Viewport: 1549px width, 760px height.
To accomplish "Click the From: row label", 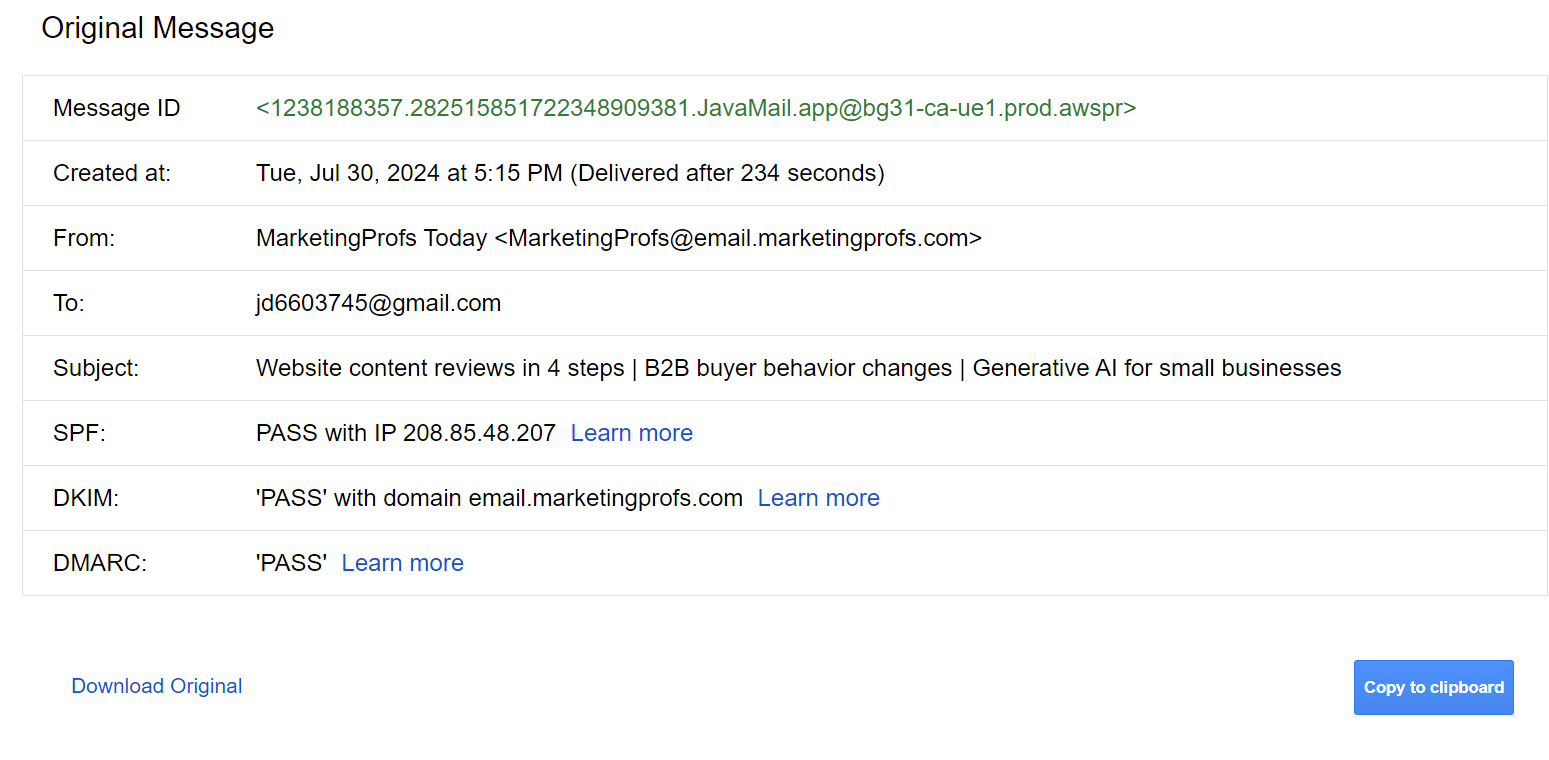I will click(x=84, y=238).
